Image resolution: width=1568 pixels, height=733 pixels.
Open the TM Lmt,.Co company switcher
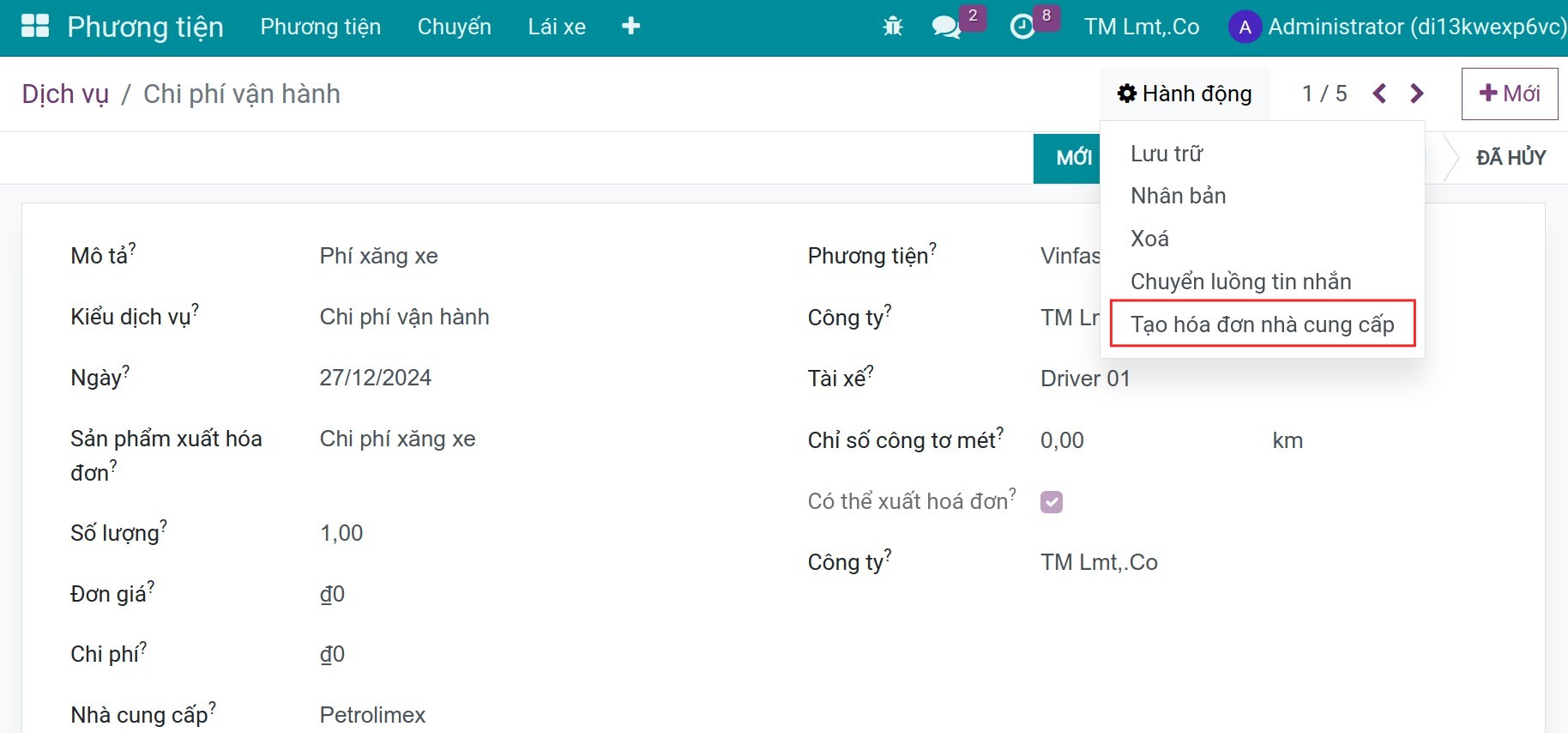(x=1142, y=27)
